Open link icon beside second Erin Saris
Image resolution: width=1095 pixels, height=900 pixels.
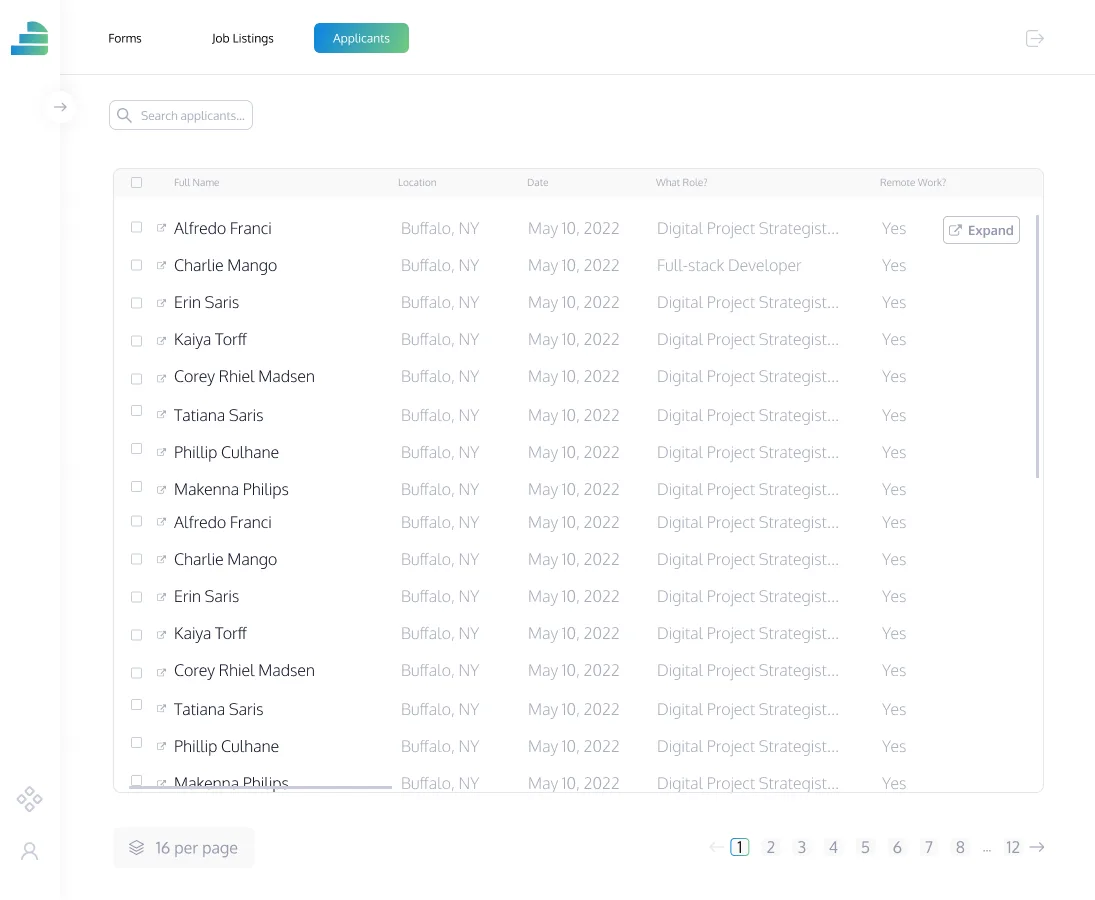pyautogui.click(x=161, y=597)
